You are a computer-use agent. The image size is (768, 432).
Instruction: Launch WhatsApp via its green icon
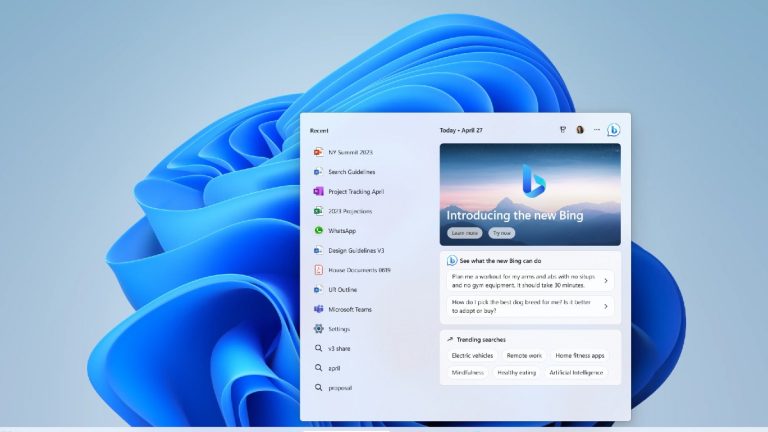click(318, 230)
